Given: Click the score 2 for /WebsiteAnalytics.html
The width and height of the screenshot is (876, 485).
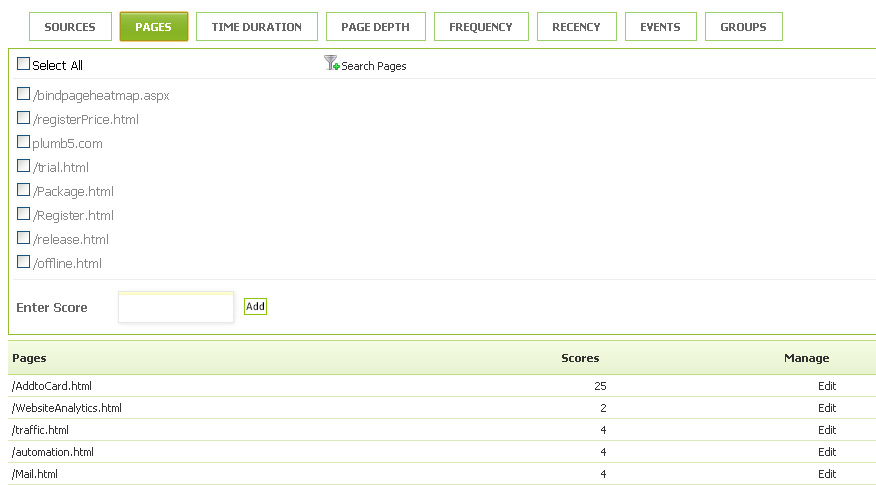Looking at the screenshot, I should pyautogui.click(x=603, y=408).
